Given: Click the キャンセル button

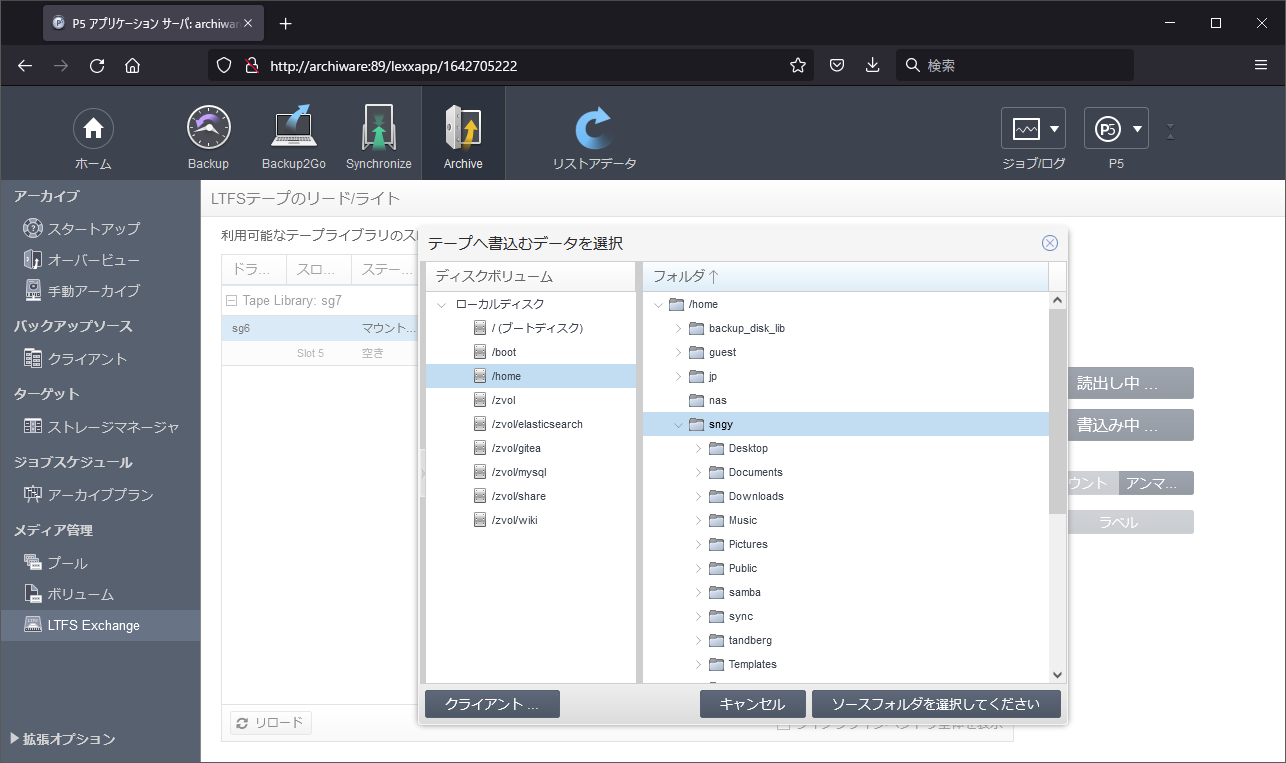Looking at the screenshot, I should [752, 704].
